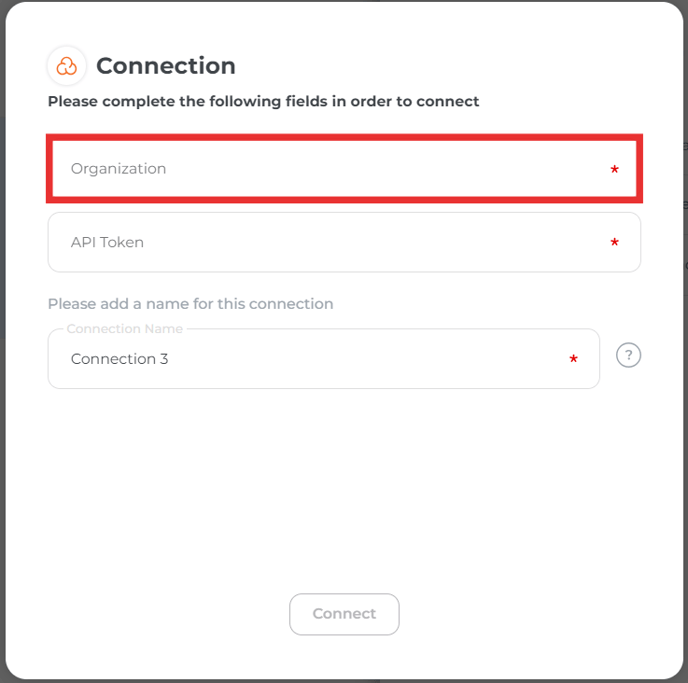Click the red asterisk in Connection Name field
Screen dimensions: 688x683
click(573, 359)
